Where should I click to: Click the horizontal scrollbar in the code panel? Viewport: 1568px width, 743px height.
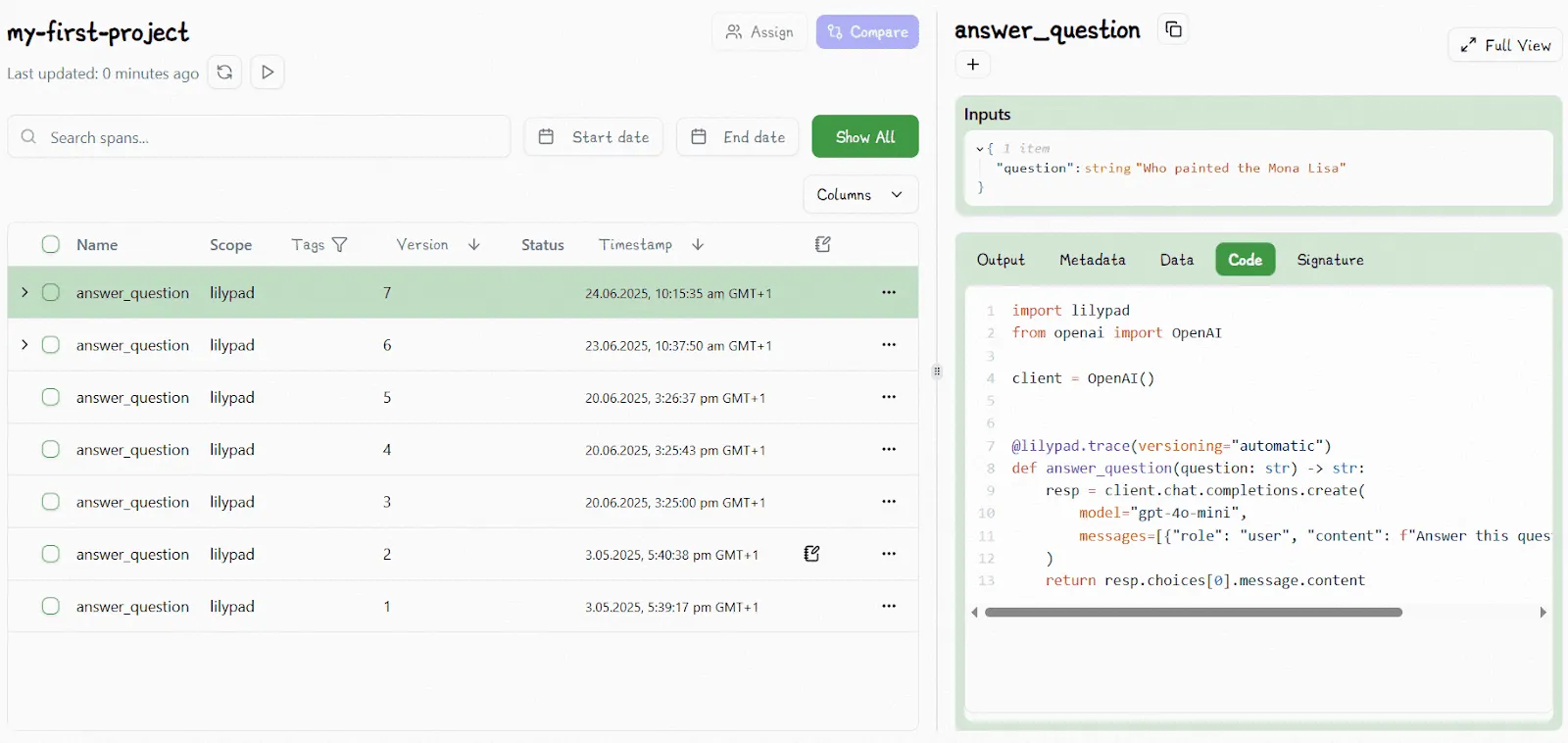[x=1193, y=612]
